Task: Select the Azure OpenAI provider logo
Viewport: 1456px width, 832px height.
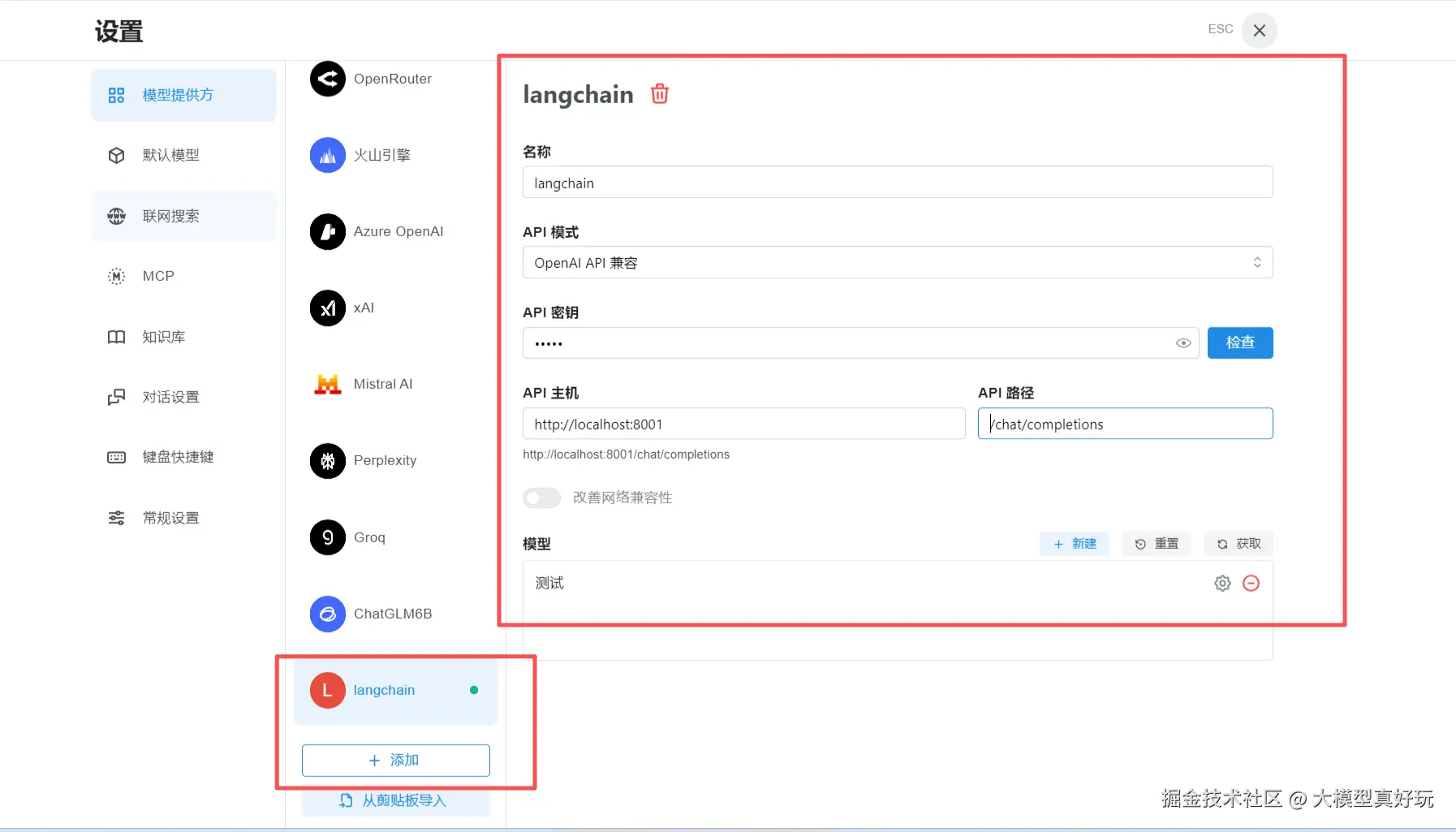Action: pos(328,231)
